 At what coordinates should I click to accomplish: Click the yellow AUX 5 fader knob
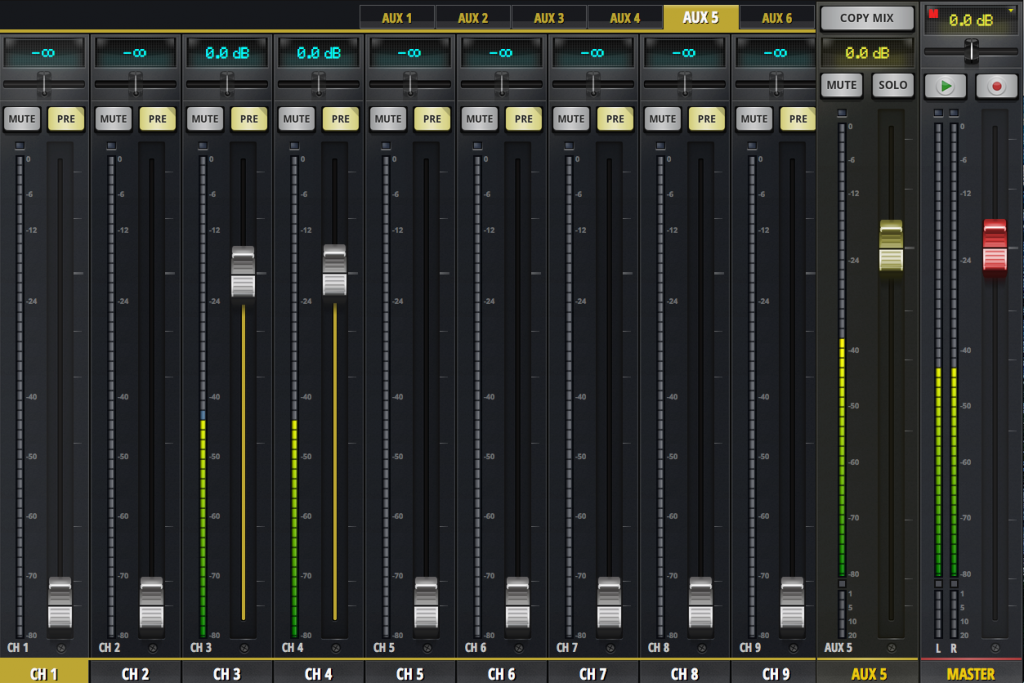(x=891, y=246)
